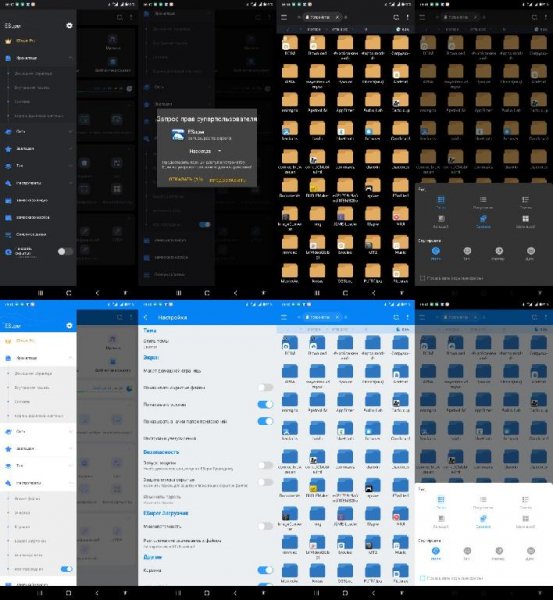Open the Тема style row in Настройки
This screenshot has height=600, width=553.
click(207, 343)
